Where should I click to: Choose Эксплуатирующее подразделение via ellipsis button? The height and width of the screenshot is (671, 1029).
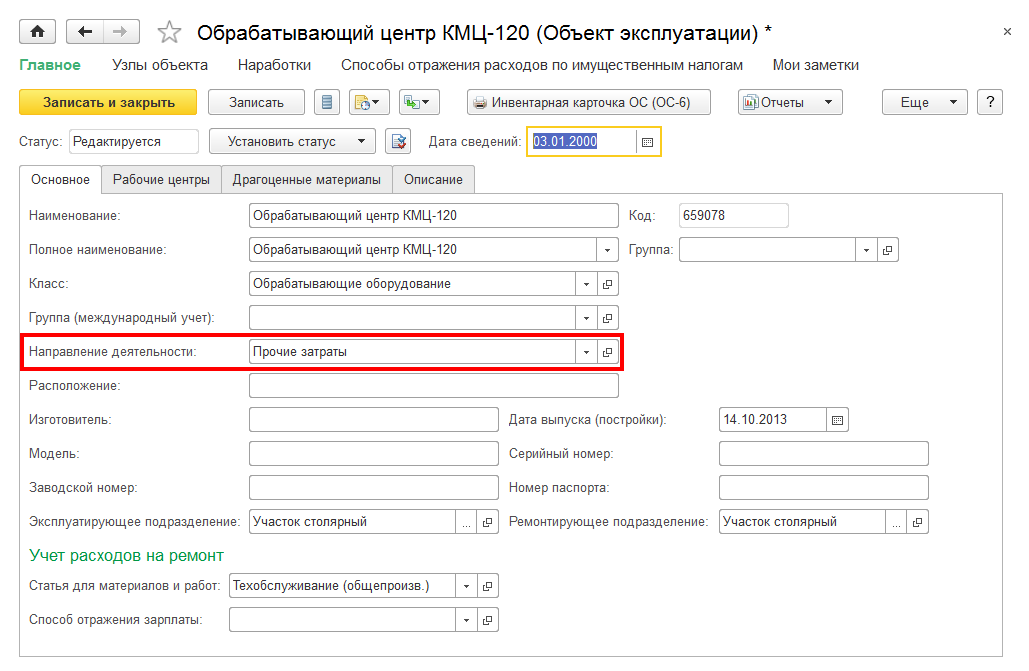click(x=466, y=522)
